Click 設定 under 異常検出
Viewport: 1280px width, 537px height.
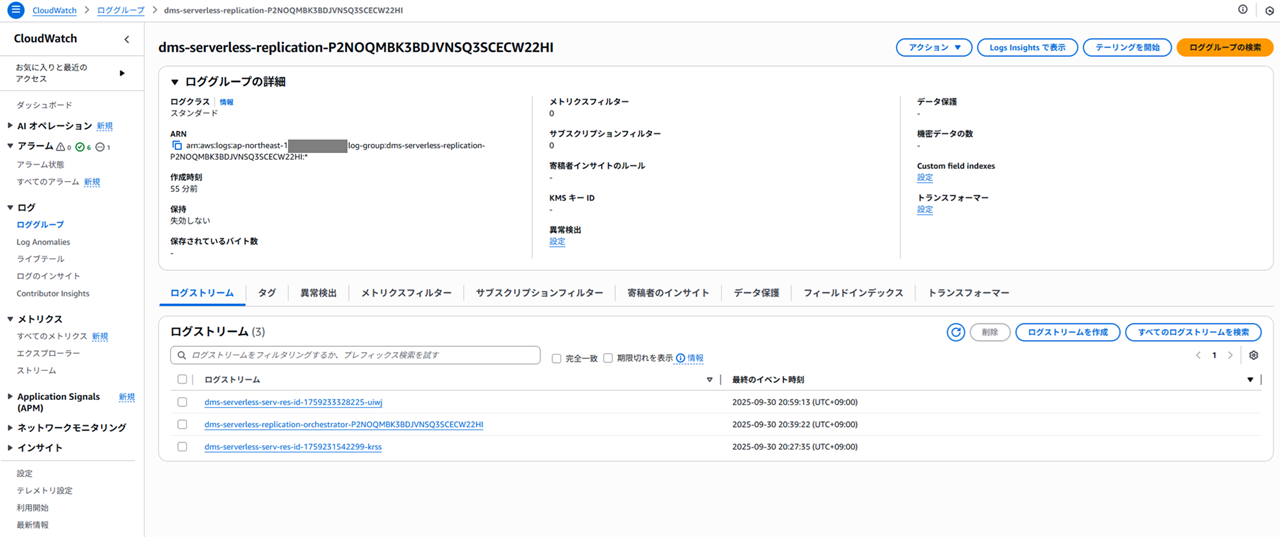[x=557, y=242]
